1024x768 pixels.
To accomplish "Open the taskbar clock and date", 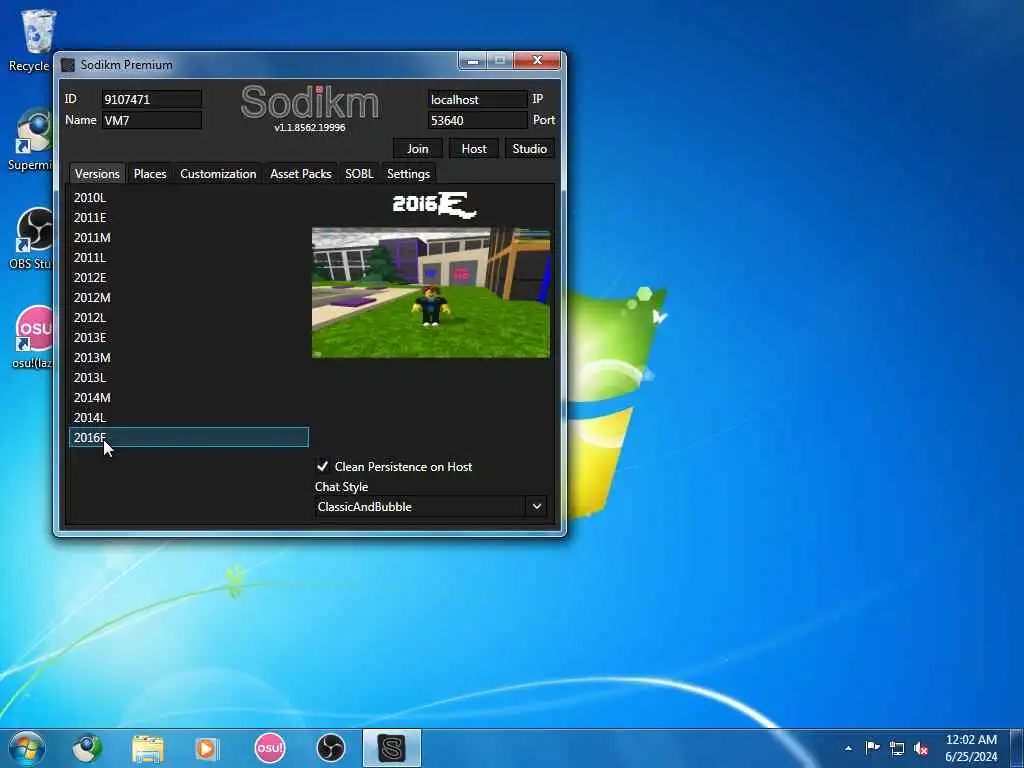I will 971,748.
